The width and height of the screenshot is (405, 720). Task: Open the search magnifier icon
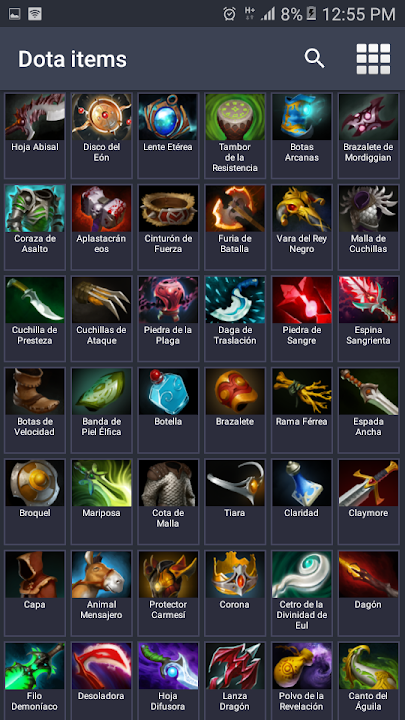pos(314,59)
